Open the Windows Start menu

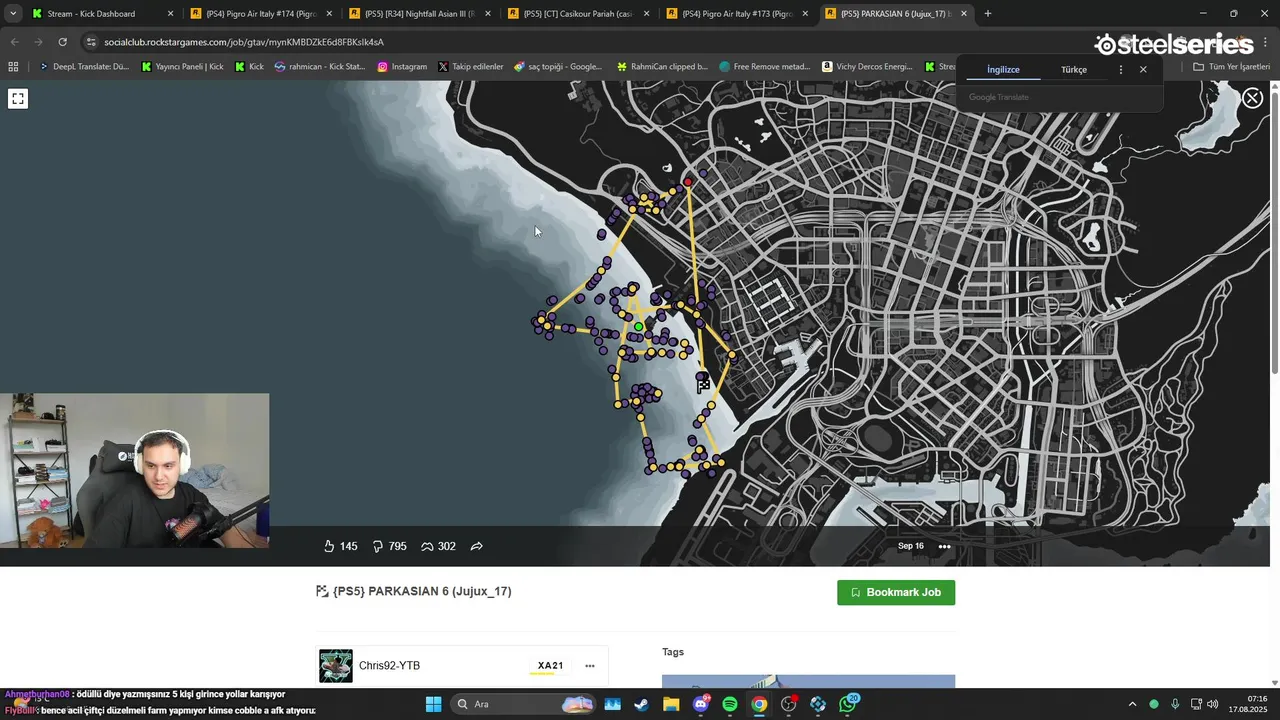click(433, 704)
